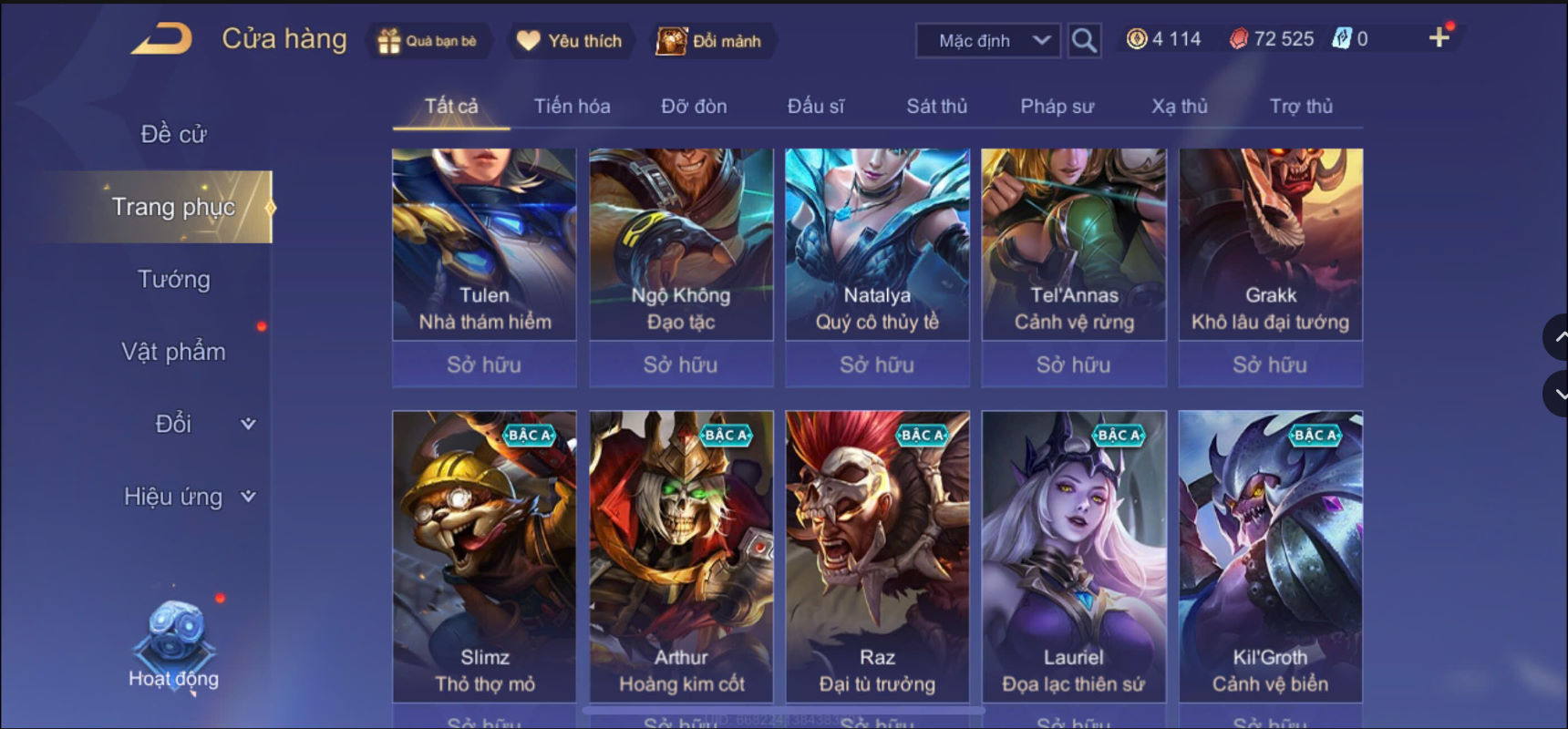Image resolution: width=1568 pixels, height=729 pixels.
Task: Add currency with the plus icon
Action: pyautogui.click(x=1439, y=37)
